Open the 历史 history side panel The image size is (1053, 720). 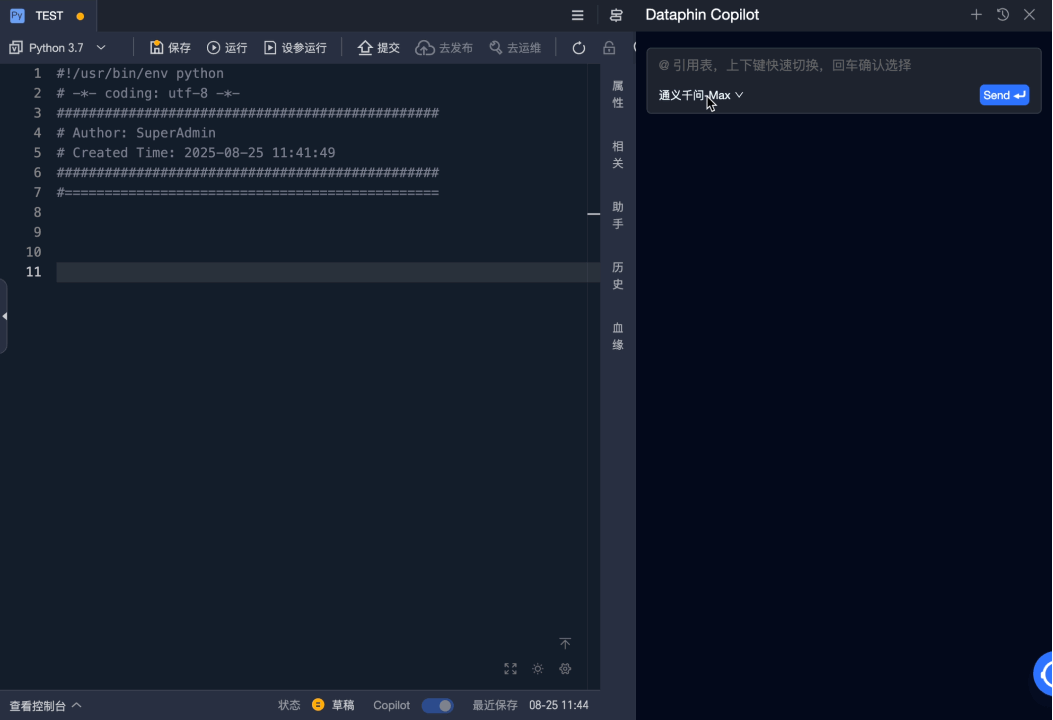[x=618, y=275]
